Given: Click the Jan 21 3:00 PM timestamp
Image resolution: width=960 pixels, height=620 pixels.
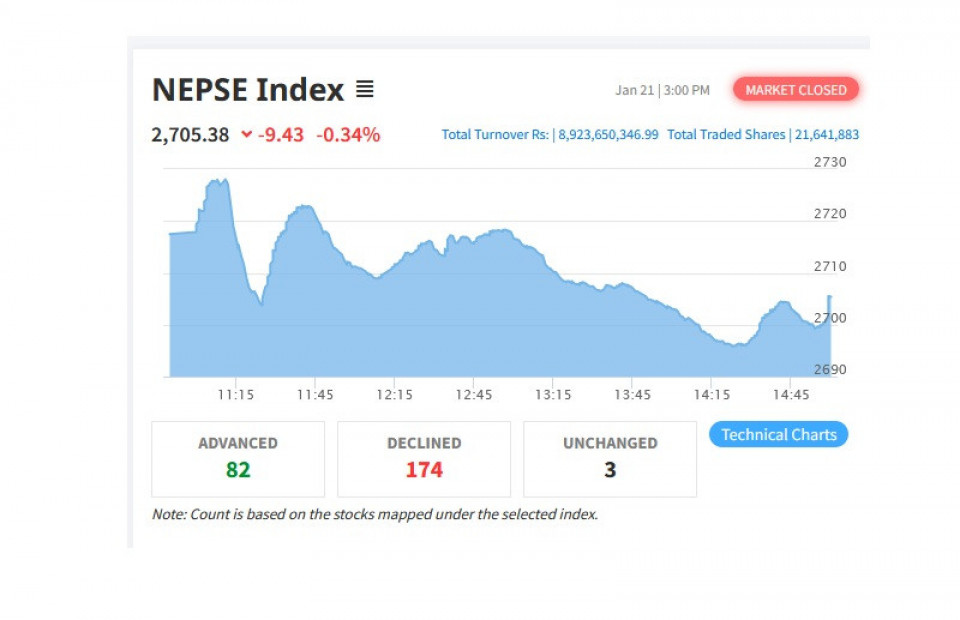Looking at the screenshot, I should (x=662, y=90).
